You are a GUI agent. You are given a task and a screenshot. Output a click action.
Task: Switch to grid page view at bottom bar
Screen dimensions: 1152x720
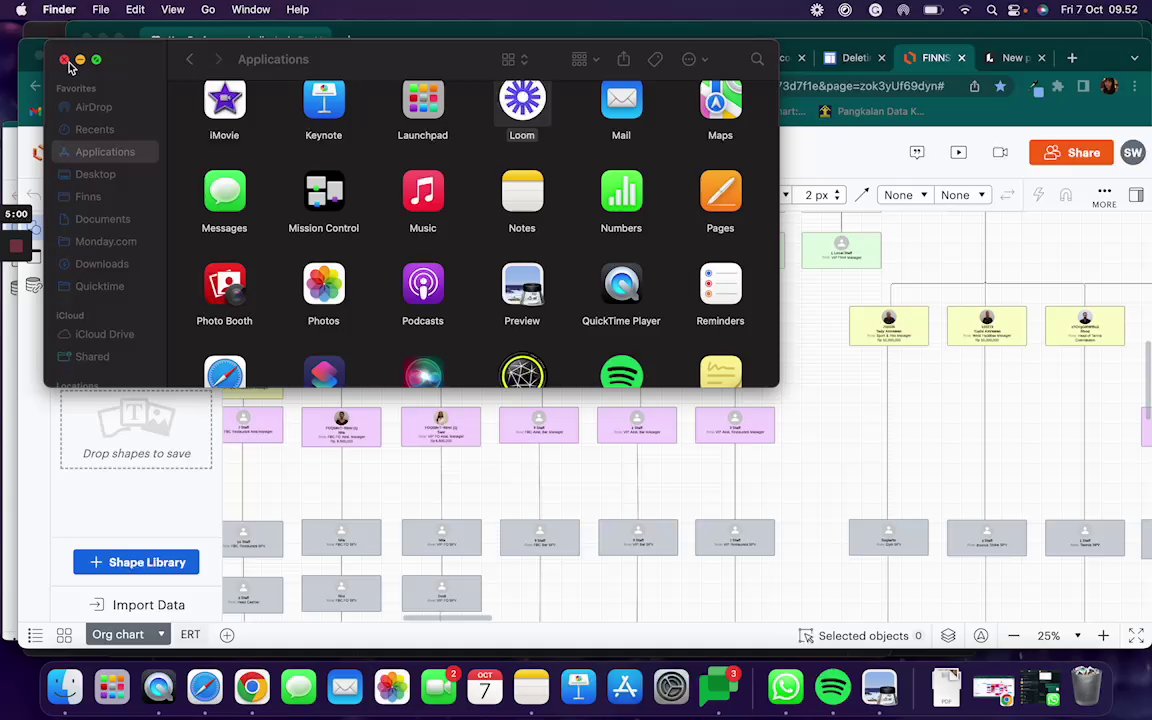pos(64,636)
